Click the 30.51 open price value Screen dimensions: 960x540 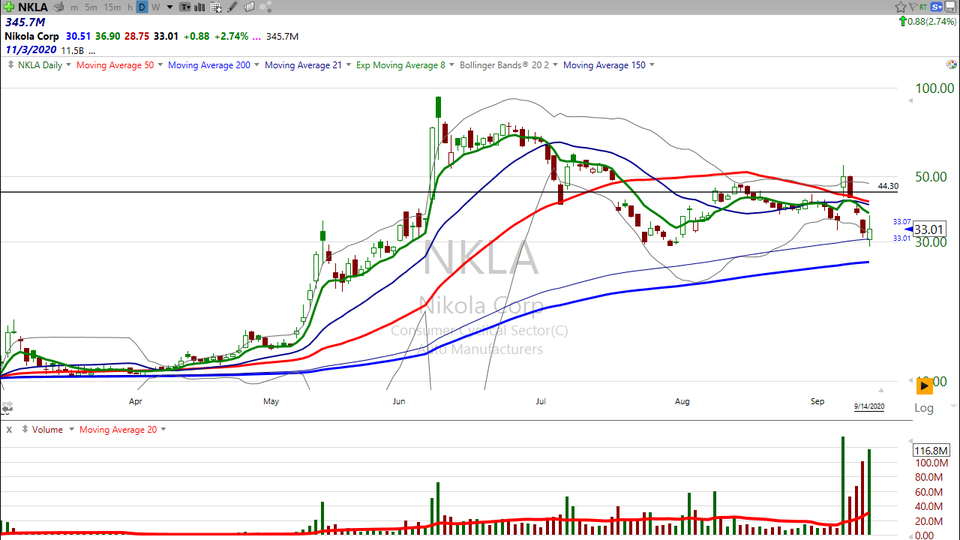click(78, 36)
